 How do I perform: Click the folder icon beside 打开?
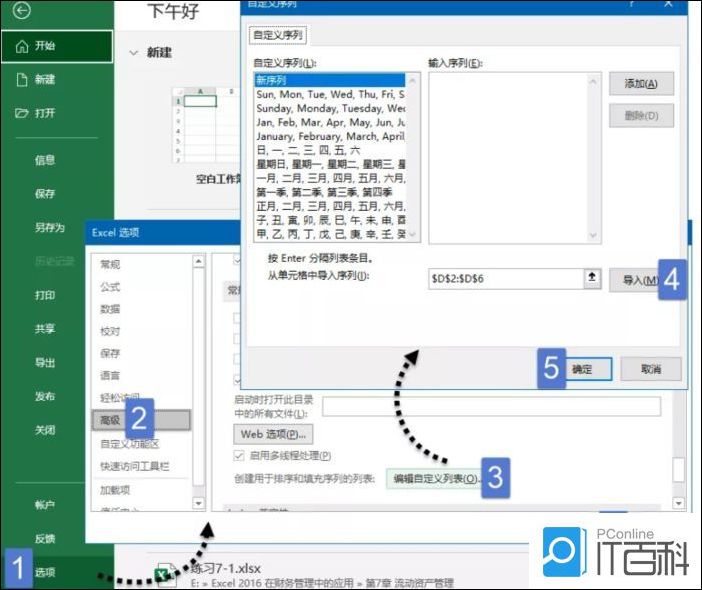click(x=21, y=113)
